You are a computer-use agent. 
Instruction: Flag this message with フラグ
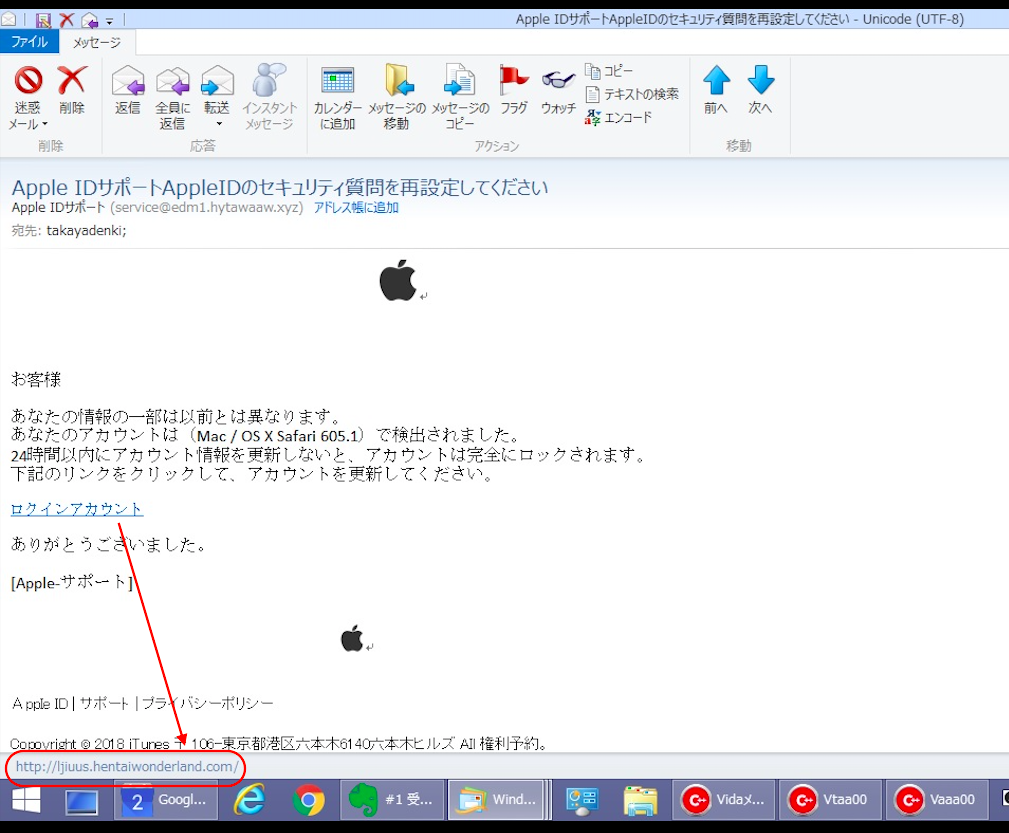[514, 89]
